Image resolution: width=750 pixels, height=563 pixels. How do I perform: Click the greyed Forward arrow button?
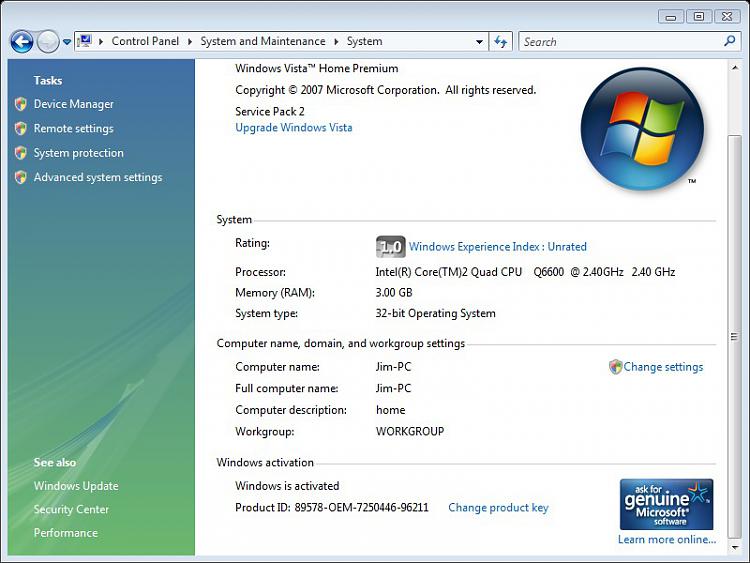coord(48,42)
